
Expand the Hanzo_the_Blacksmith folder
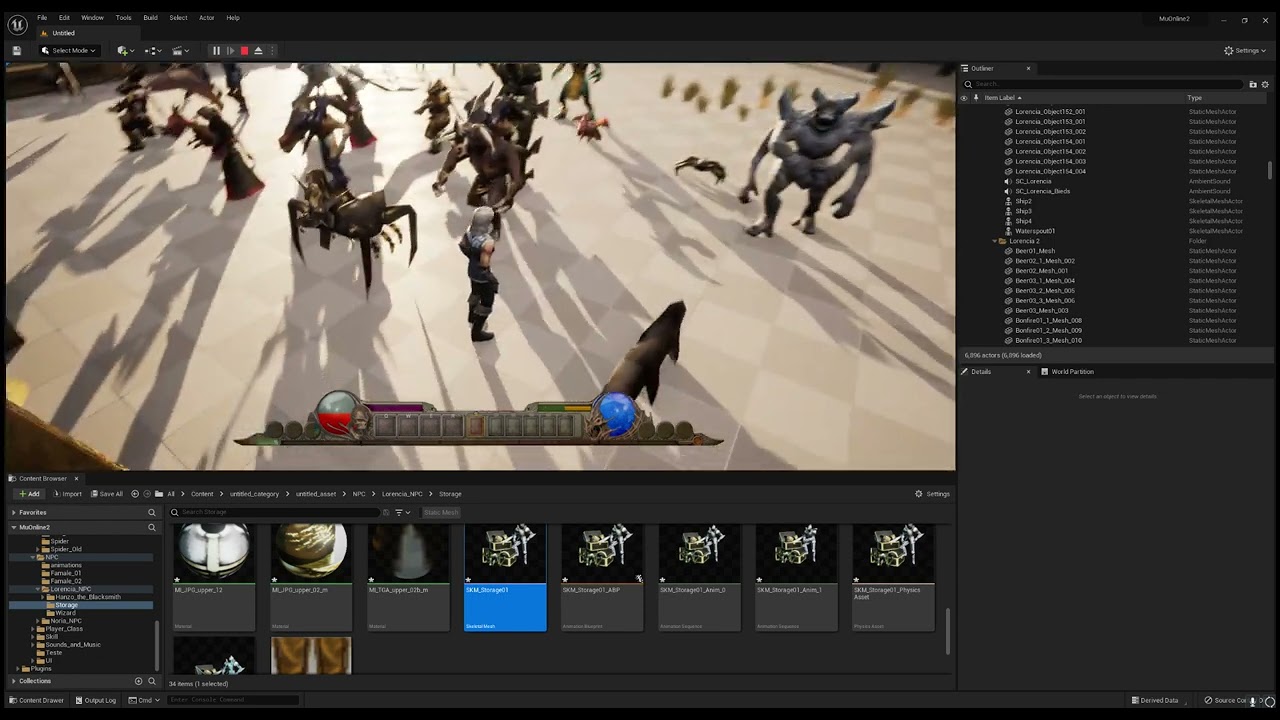[x=44, y=597]
